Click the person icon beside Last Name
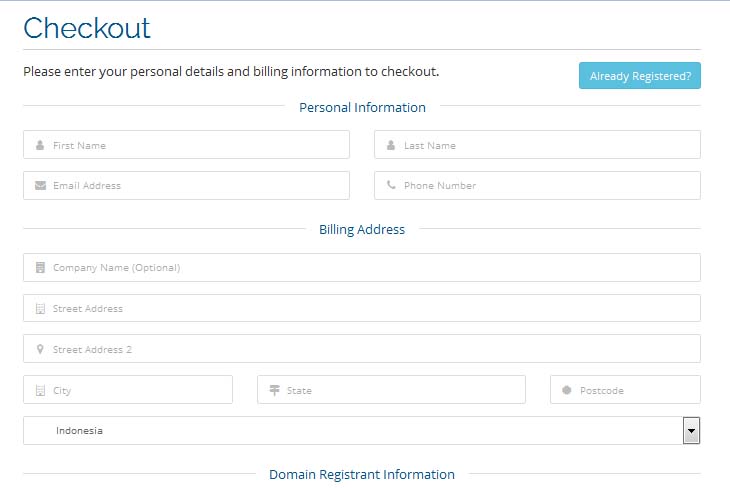The height and width of the screenshot is (488, 730). [x=391, y=145]
